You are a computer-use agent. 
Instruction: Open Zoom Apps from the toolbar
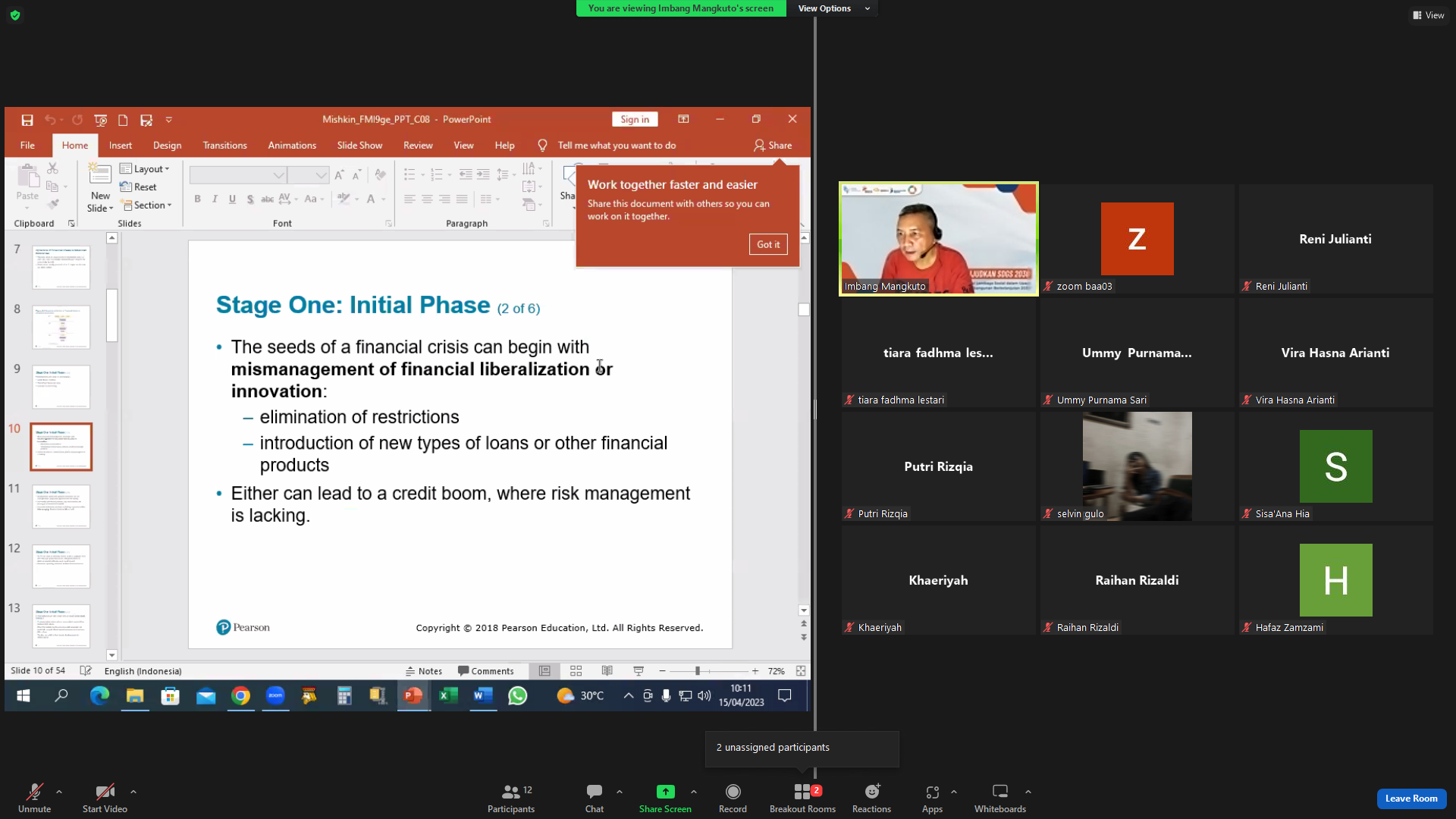tap(933, 799)
